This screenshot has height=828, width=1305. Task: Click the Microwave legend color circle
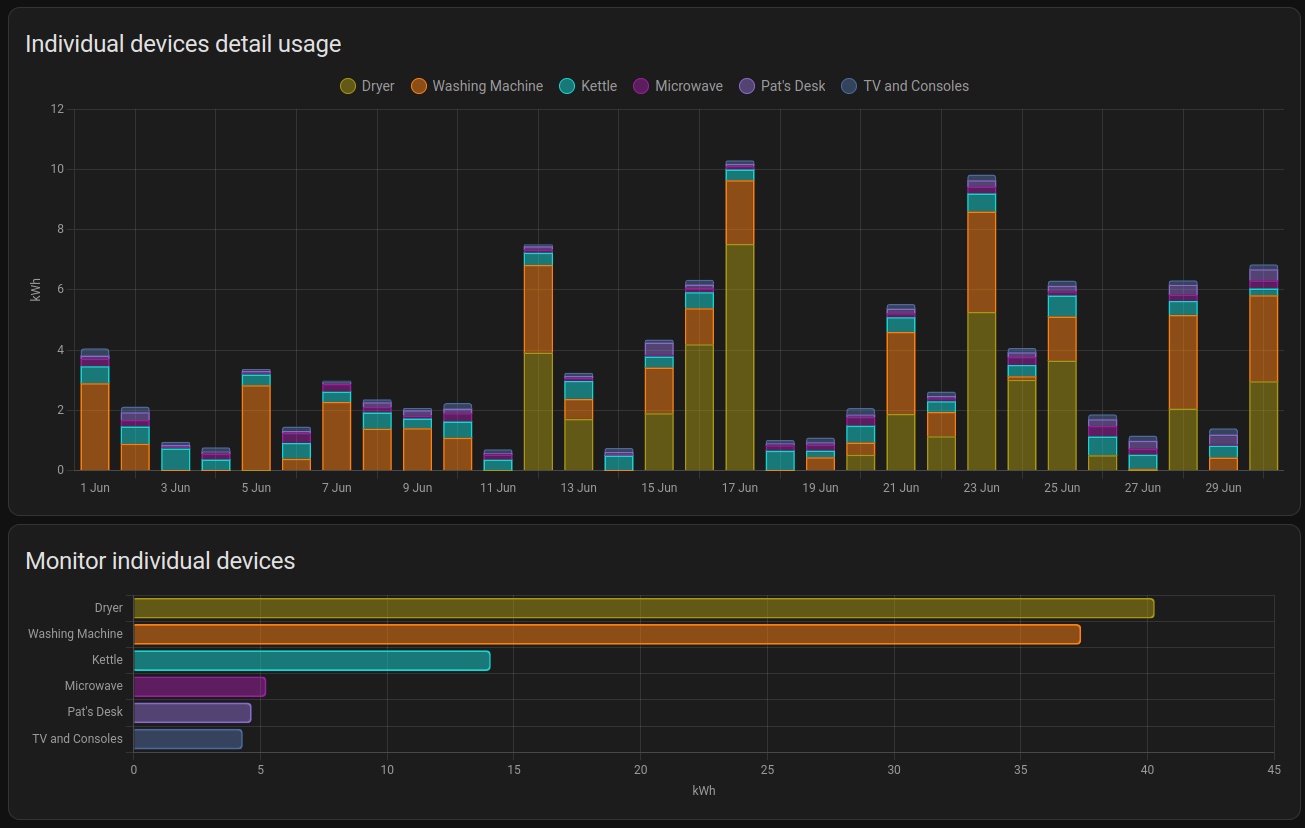tap(642, 86)
